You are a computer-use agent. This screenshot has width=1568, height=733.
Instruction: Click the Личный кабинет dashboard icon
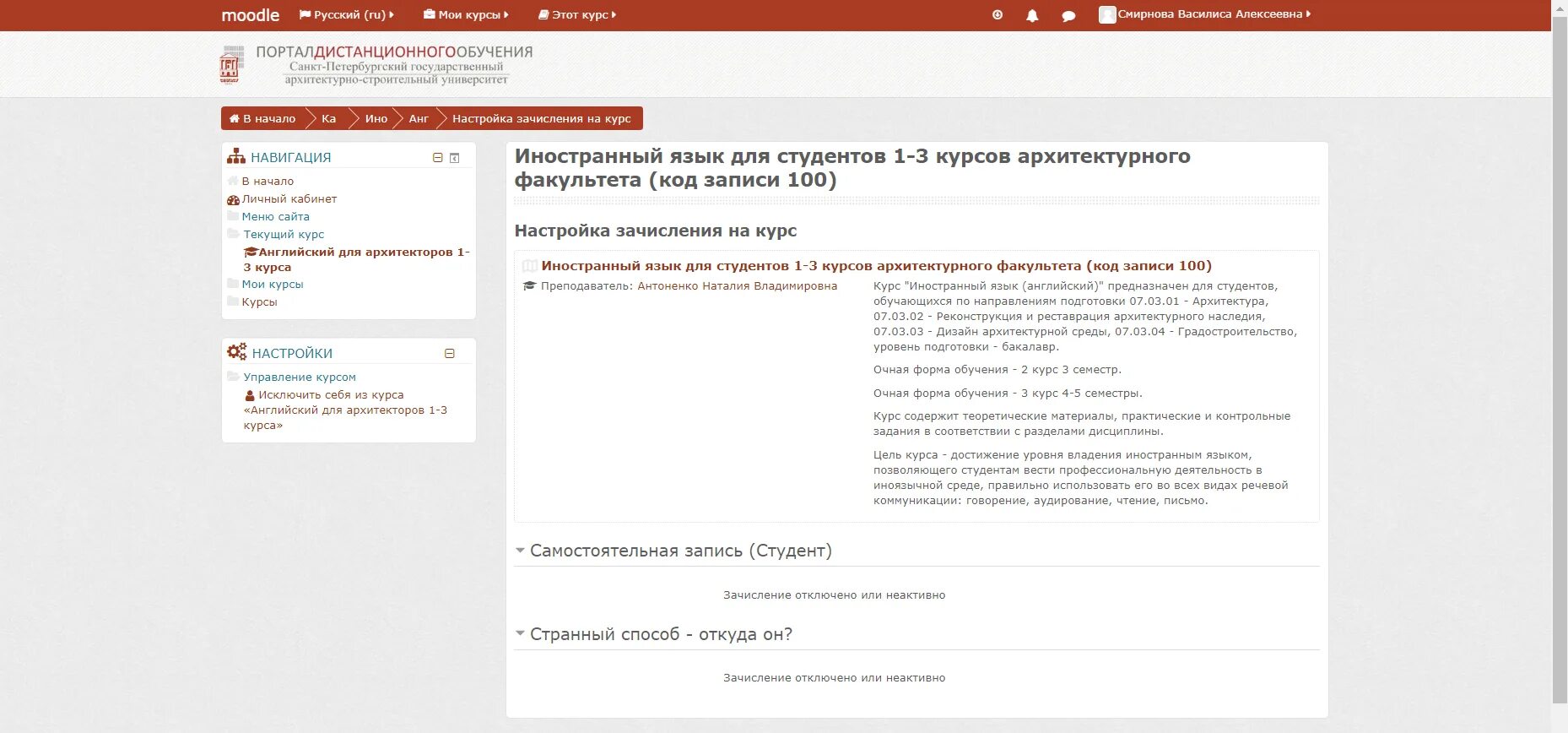tap(233, 199)
